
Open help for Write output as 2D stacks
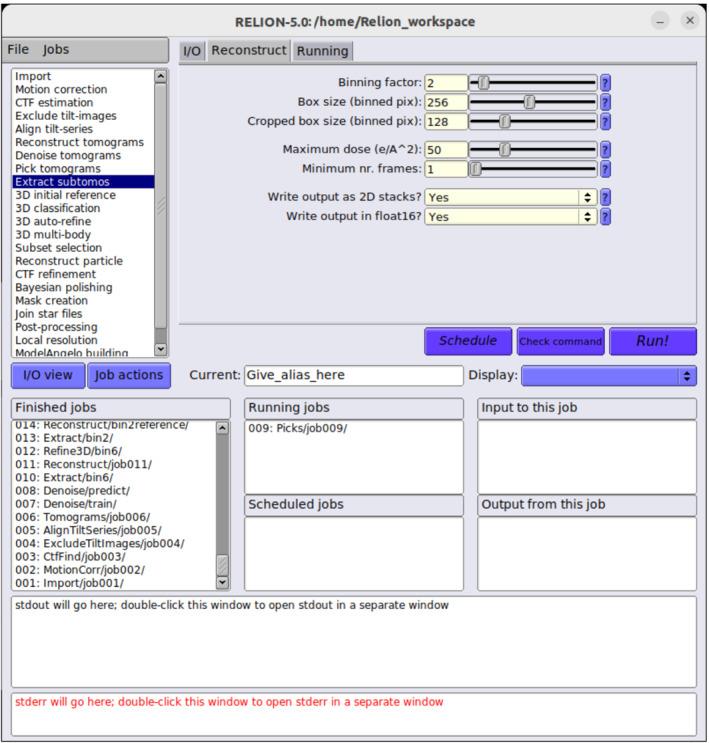pyautogui.click(x=605, y=197)
